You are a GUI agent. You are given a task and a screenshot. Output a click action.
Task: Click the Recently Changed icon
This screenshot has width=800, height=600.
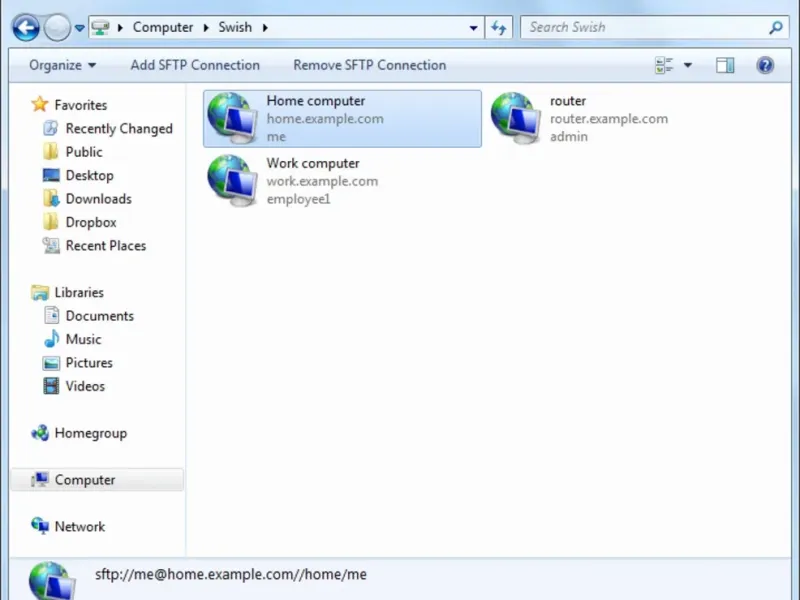[51, 128]
